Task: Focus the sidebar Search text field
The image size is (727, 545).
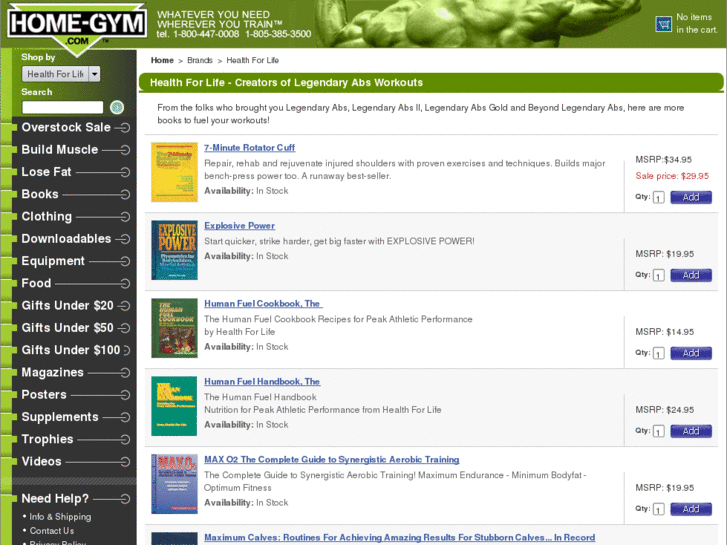Action: (x=63, y=107)
